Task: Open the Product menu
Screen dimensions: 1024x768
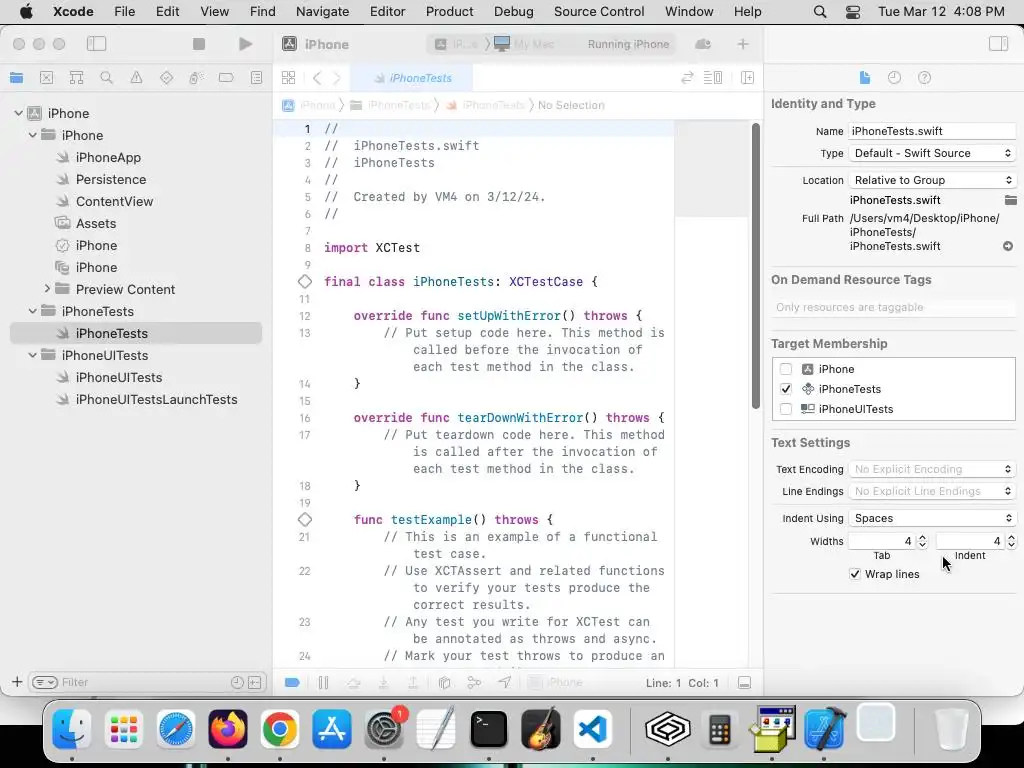Action: (449, 12)
